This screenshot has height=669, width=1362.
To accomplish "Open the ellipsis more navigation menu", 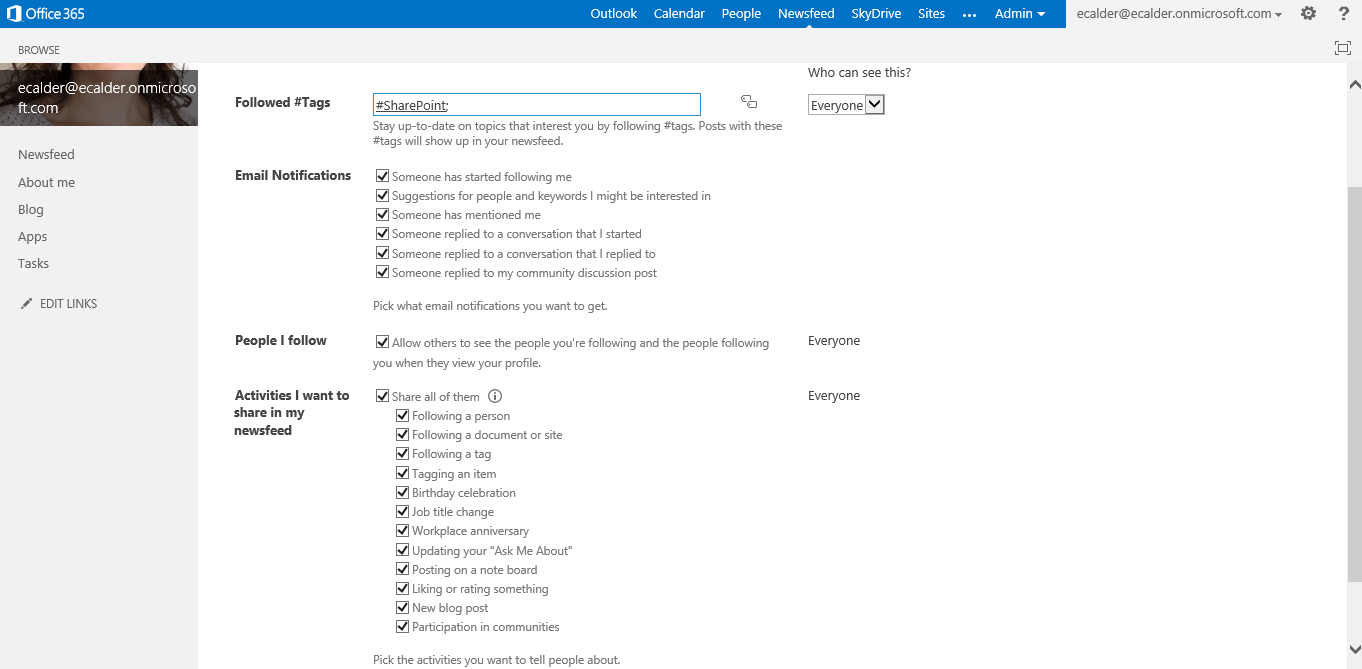I will click(x=969, y=14).
